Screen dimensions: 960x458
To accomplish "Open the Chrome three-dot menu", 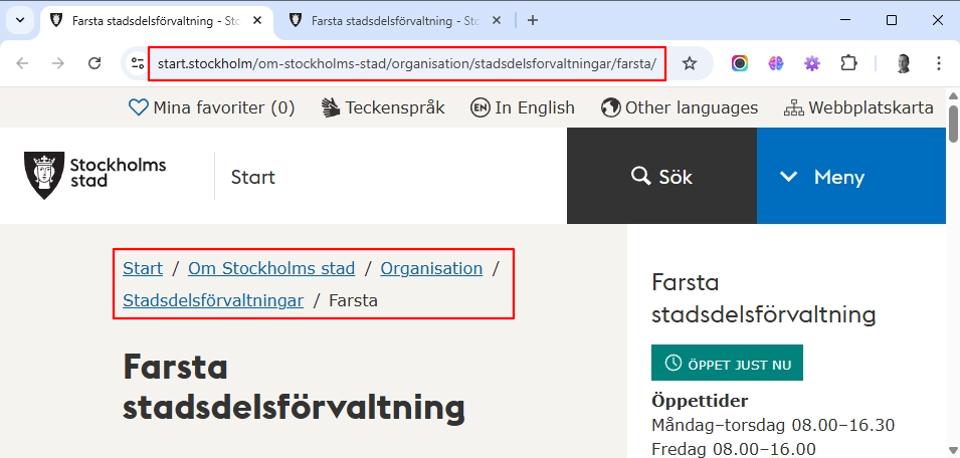I will (x=938, y=63).
